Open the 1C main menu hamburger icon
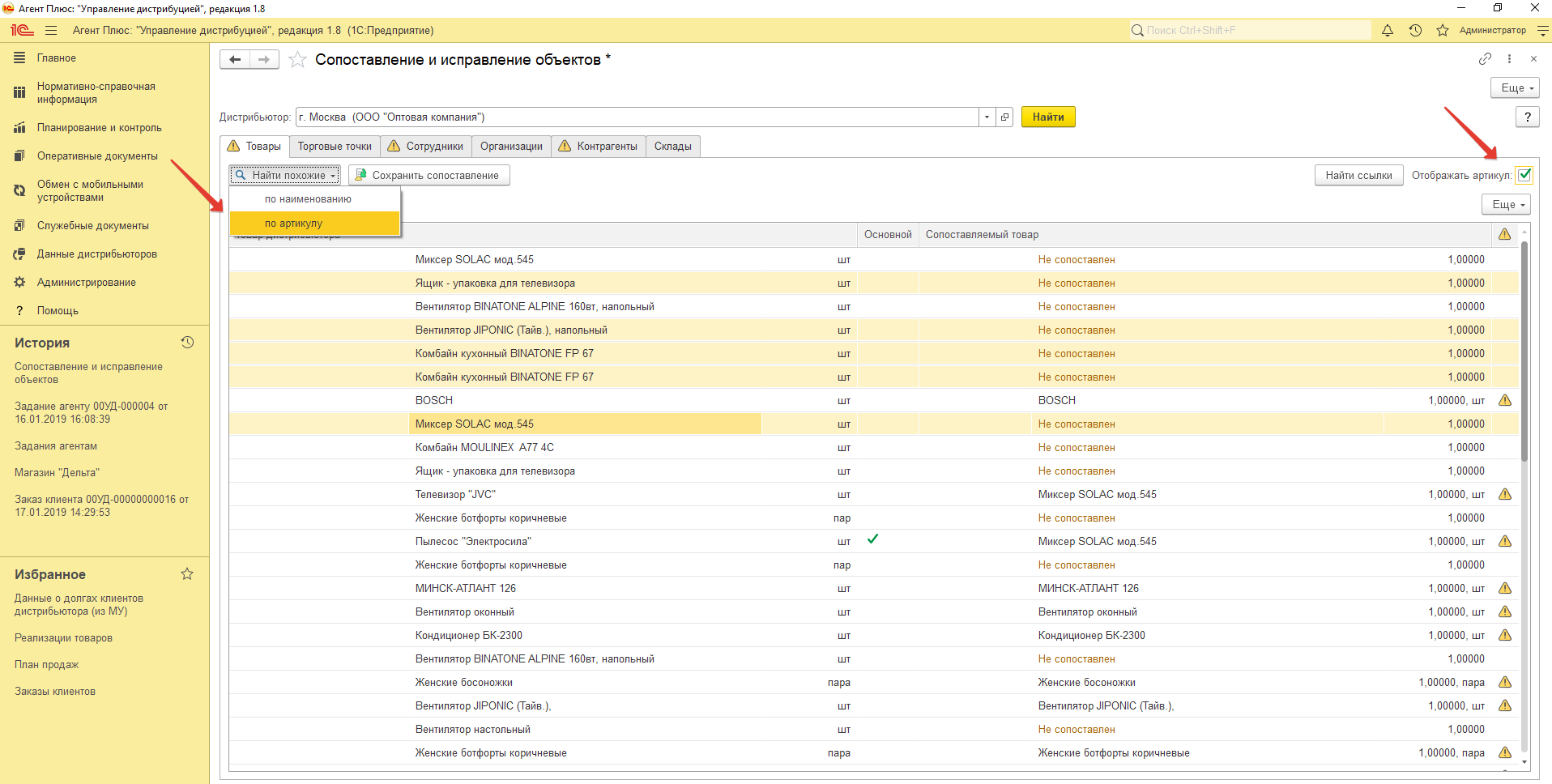The width and height of the screenshot is (1552, 784). coord(51,30)
